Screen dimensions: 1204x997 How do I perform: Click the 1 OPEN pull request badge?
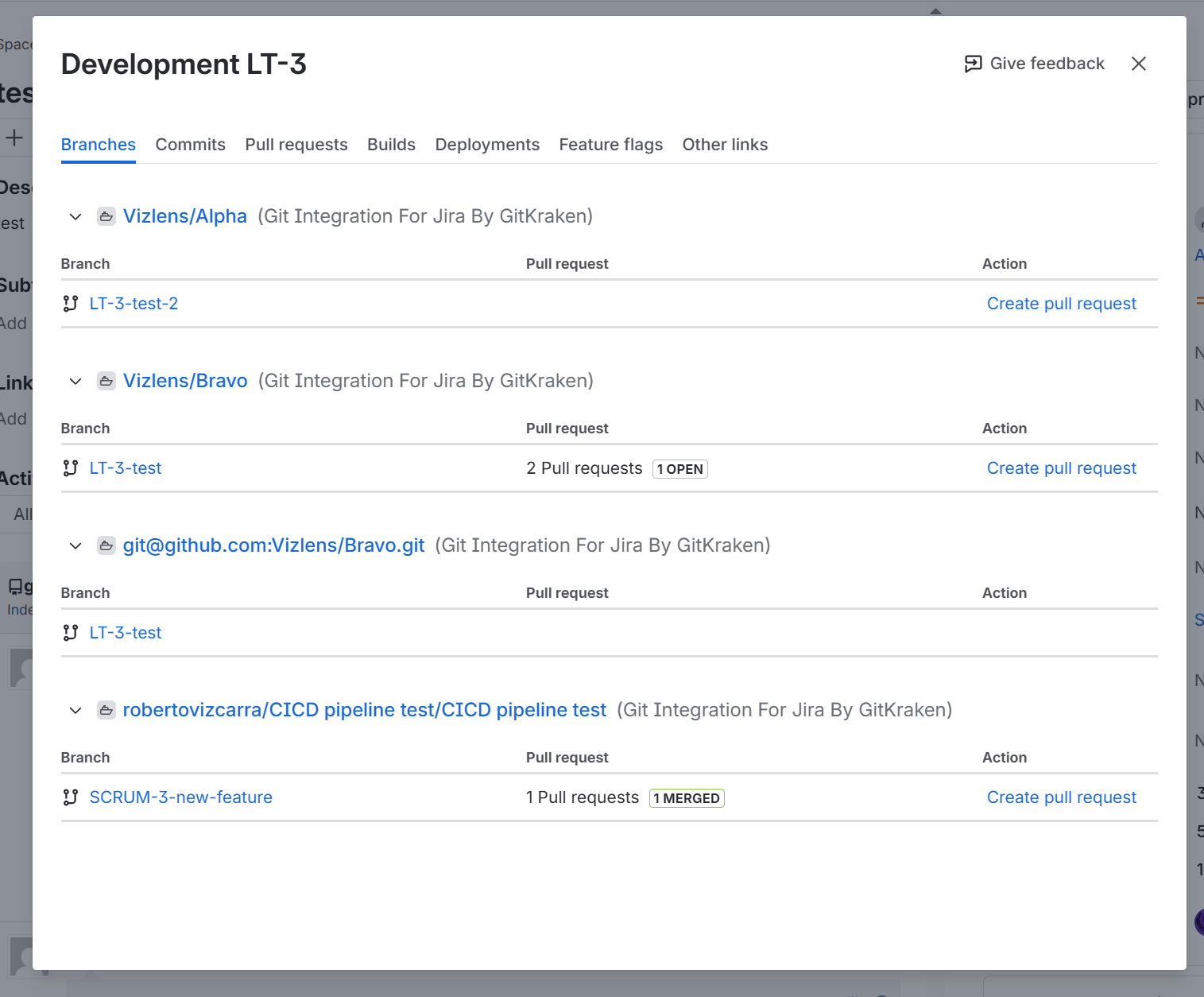679,469
